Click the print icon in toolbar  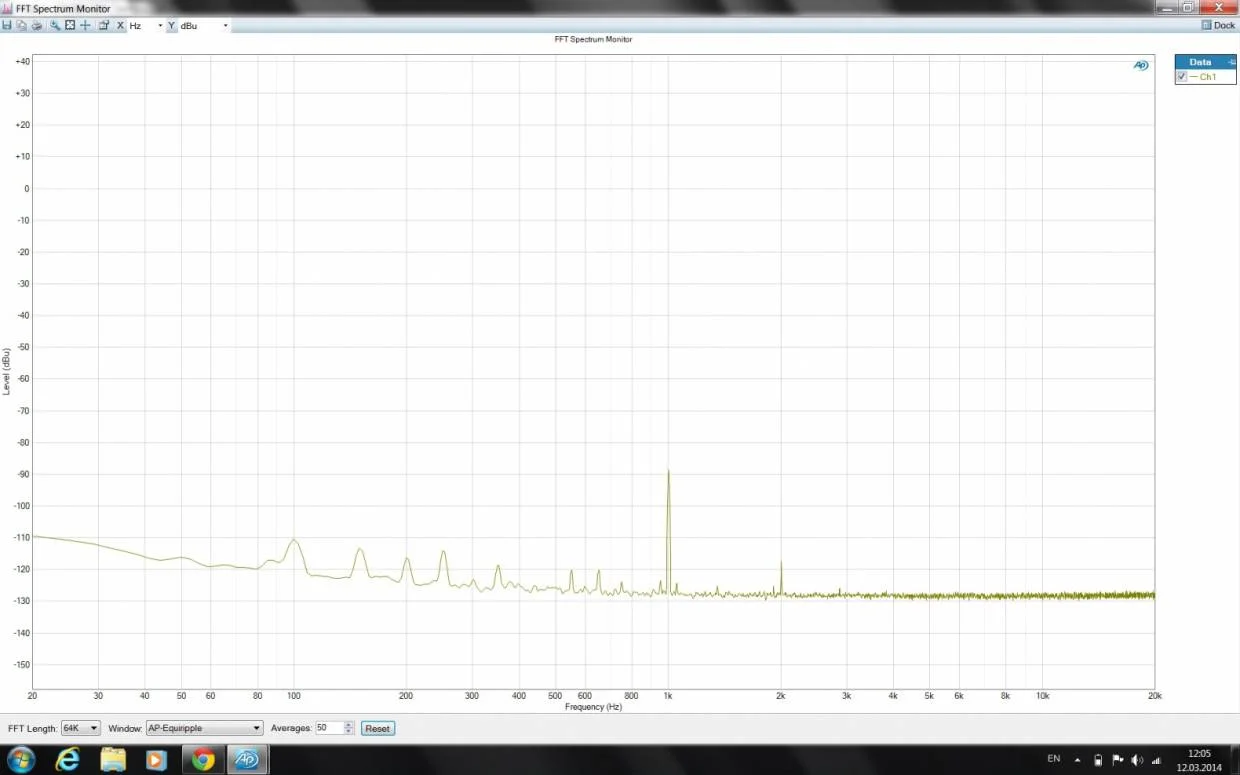[x=36, y=25]
